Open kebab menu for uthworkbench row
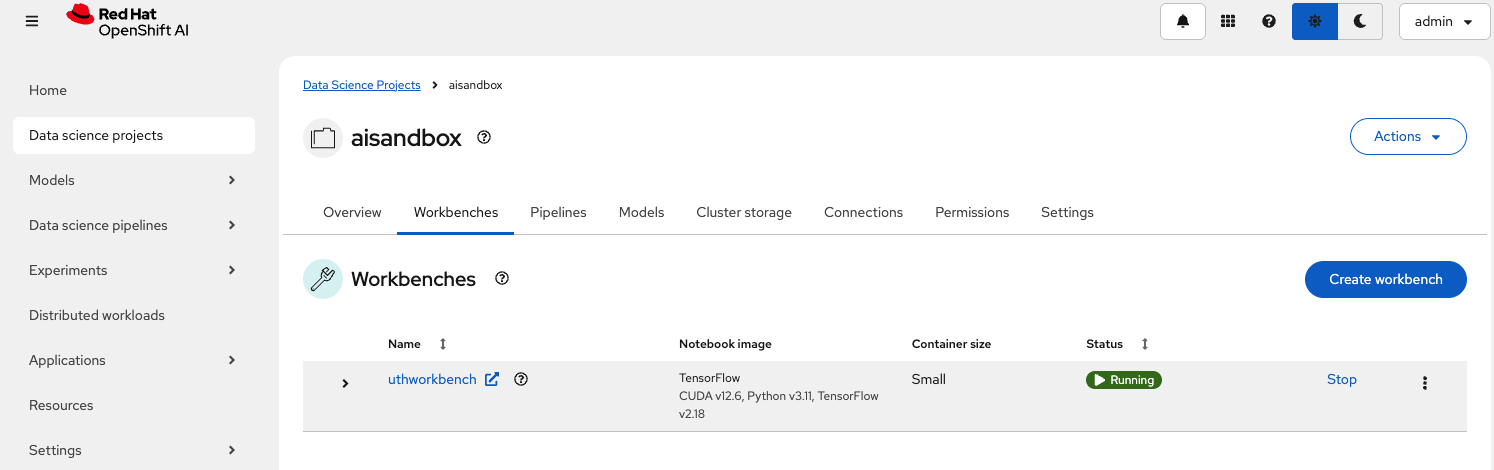The image size is (1494, 470). pos(1424,382)
